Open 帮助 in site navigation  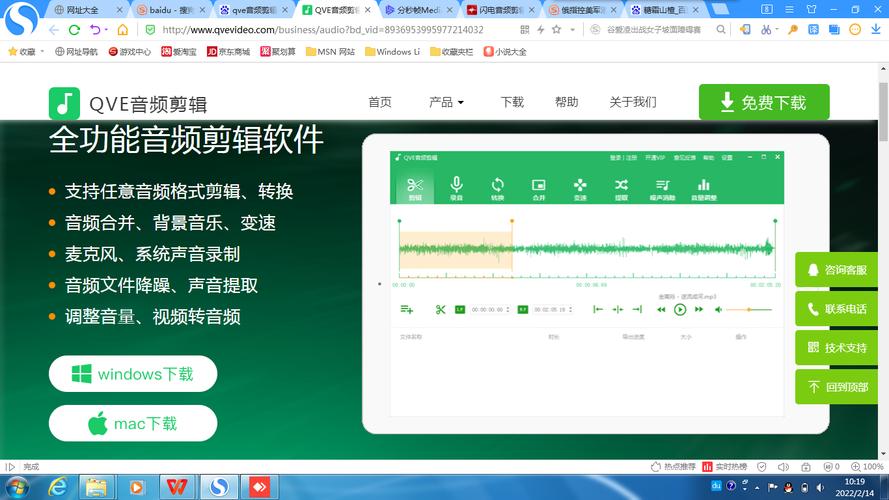566,102
